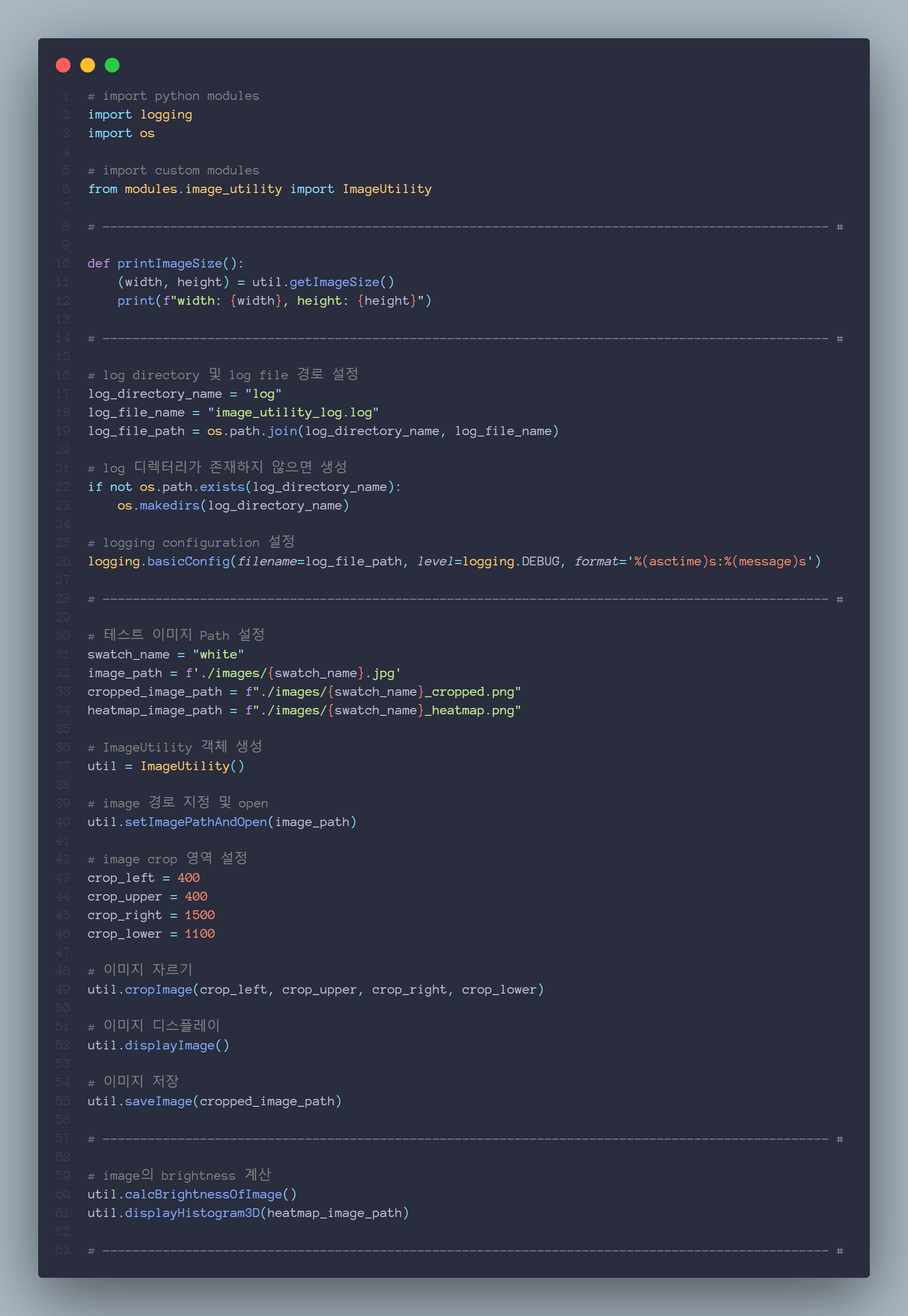
Task: Click the 'image_path' assignment with .jpg
Action: point(244,673)
